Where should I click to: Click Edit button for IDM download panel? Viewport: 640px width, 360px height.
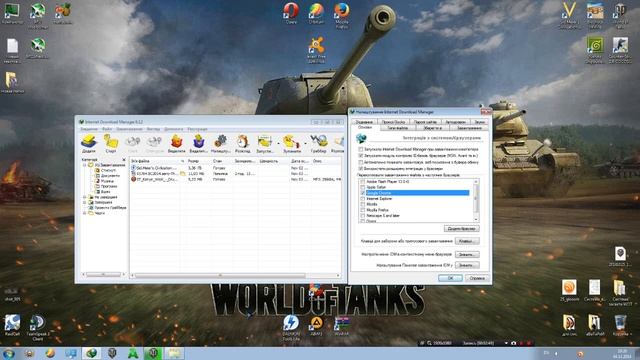[467, 265]
